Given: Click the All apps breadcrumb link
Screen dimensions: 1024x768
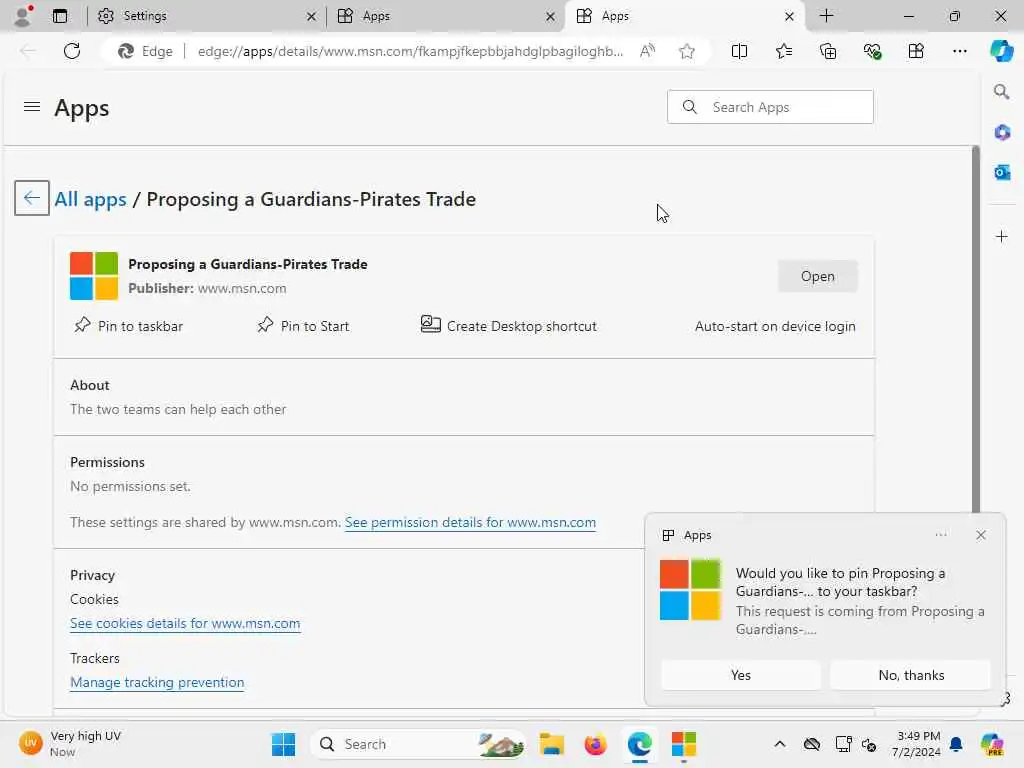Looking at the screenshot, I should pos(90,199).
